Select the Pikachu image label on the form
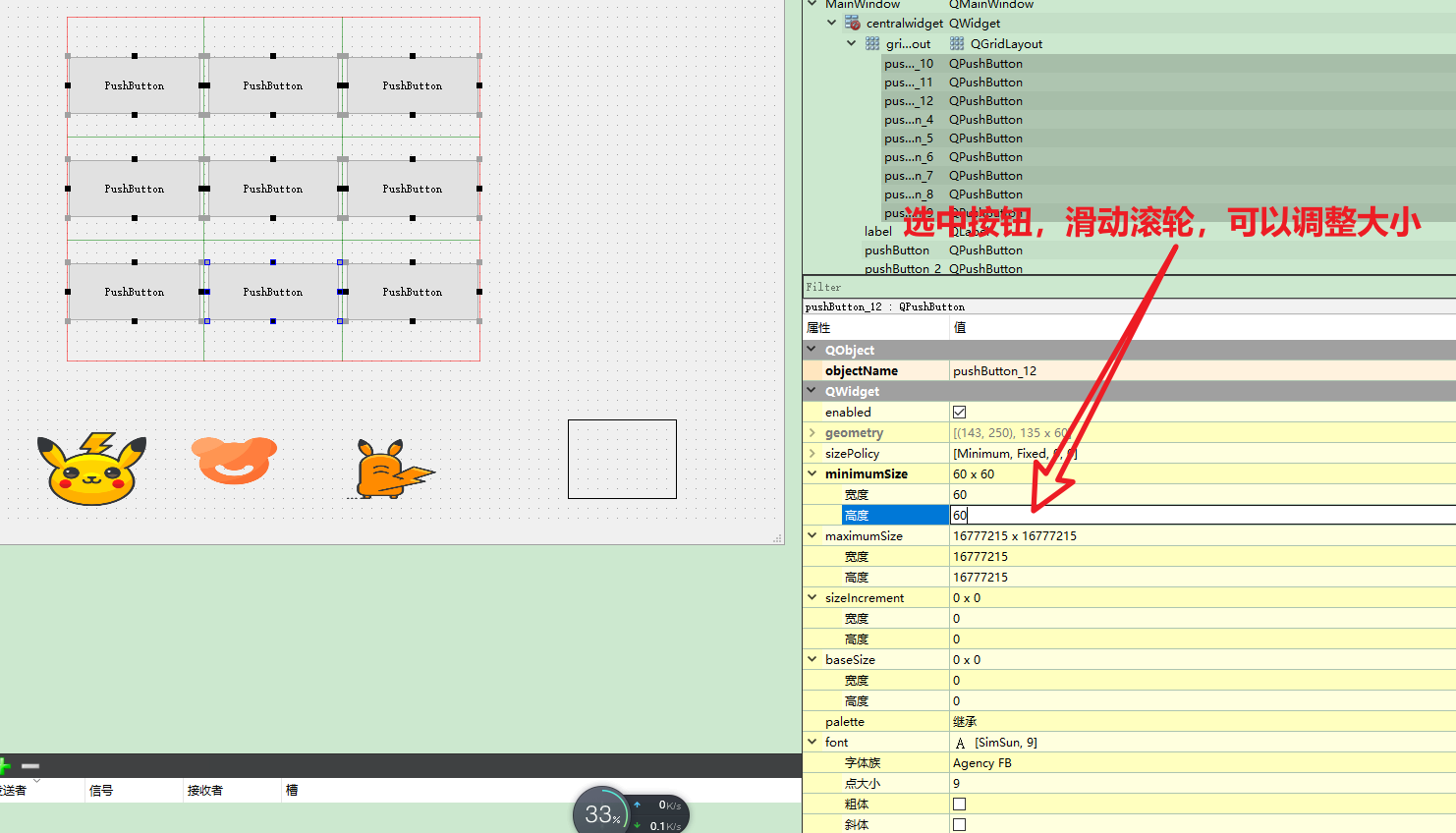This screenshot has width=1456, height=833. point(91,469)
